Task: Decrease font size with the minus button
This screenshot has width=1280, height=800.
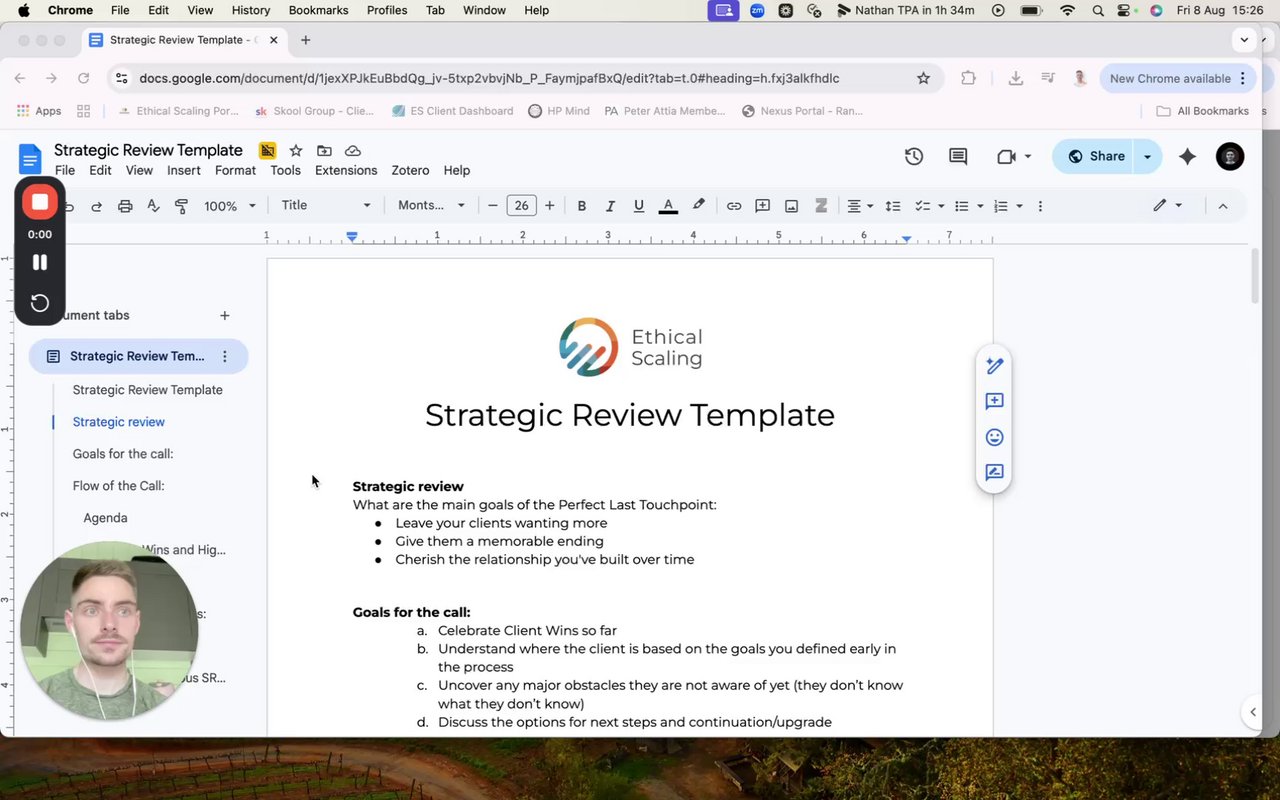Action: pos(493,206)
